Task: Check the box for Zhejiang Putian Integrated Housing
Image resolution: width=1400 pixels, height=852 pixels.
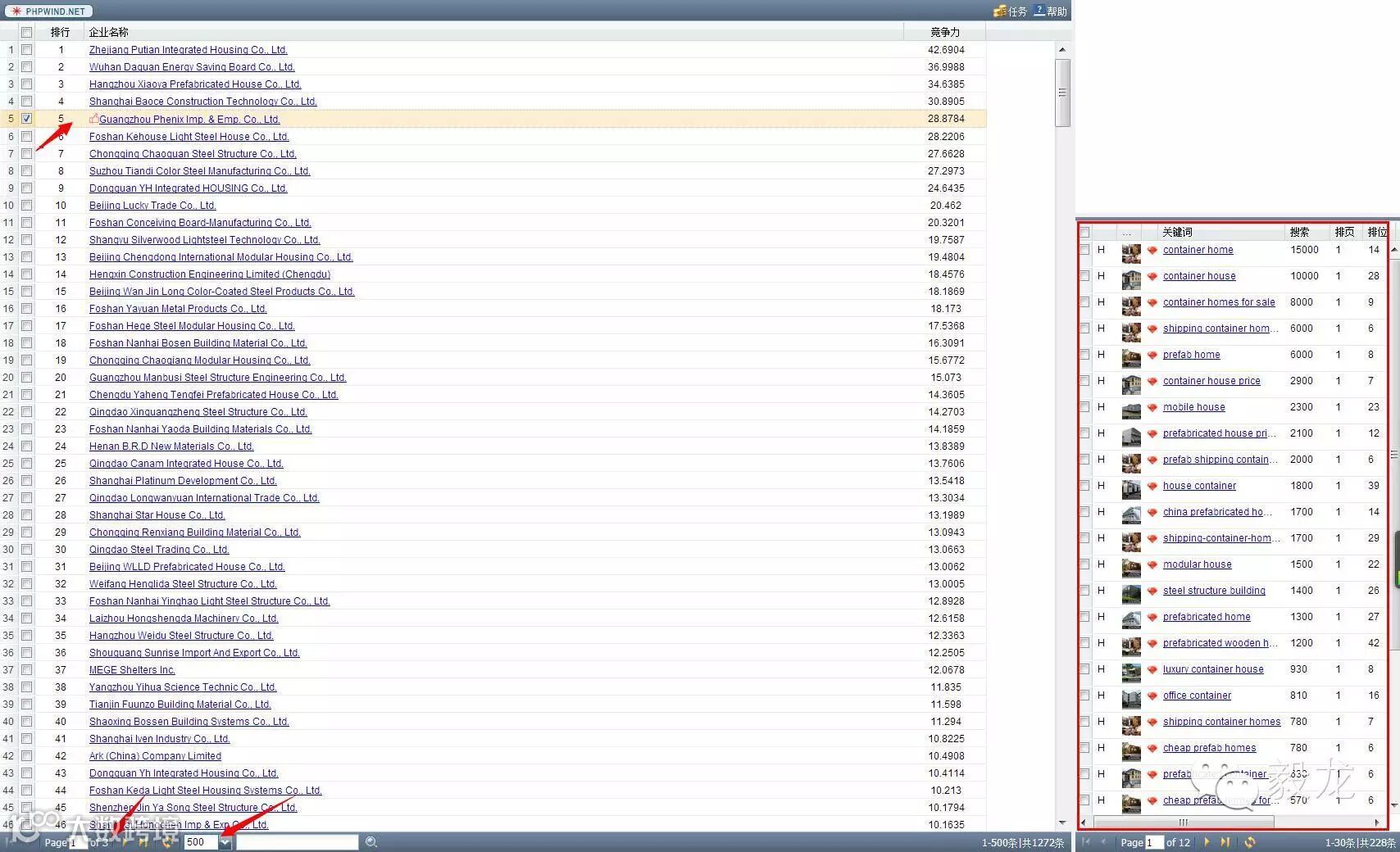Action: click(26, 50)
